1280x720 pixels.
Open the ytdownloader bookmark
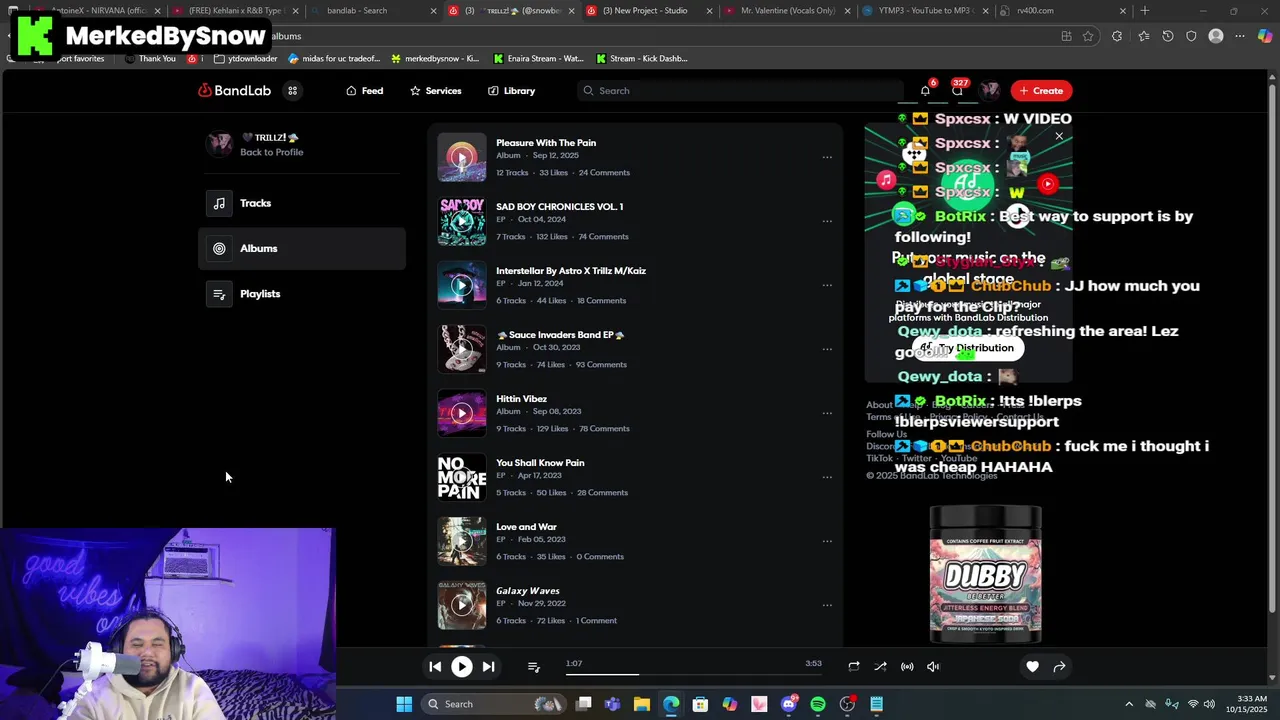[245, 59]
